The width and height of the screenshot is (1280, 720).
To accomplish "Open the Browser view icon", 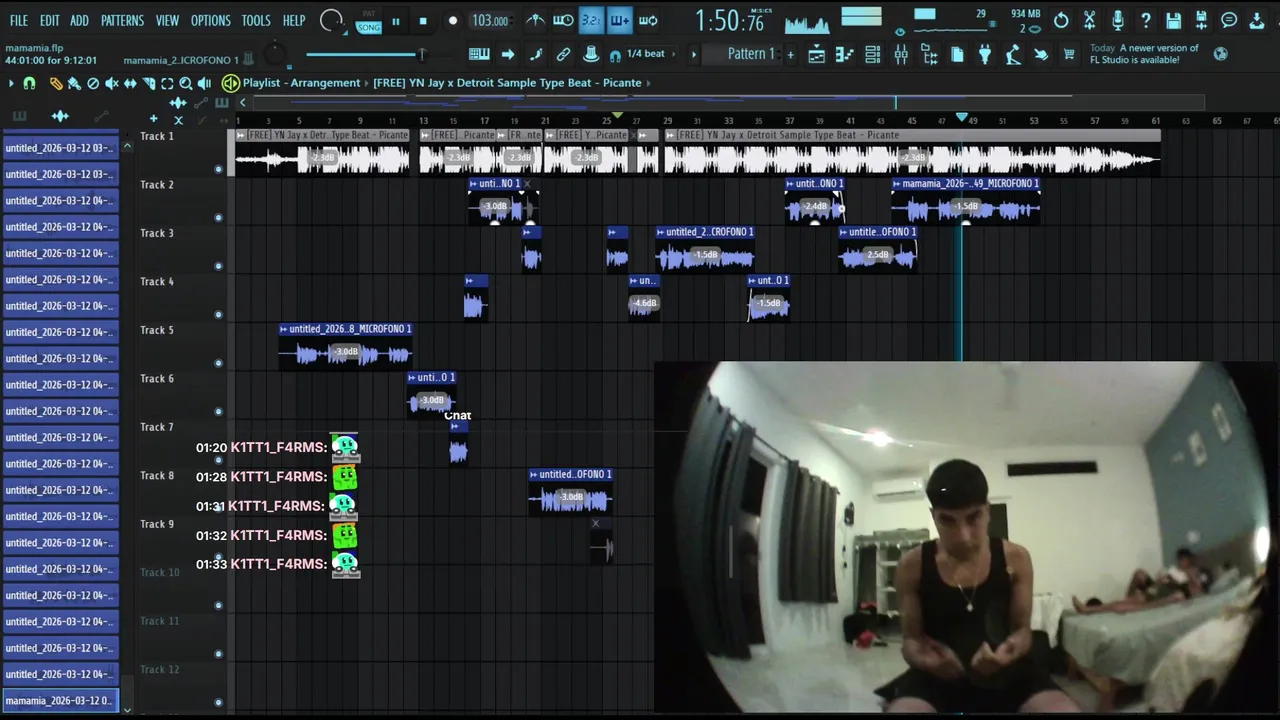I will click(929, 54).
